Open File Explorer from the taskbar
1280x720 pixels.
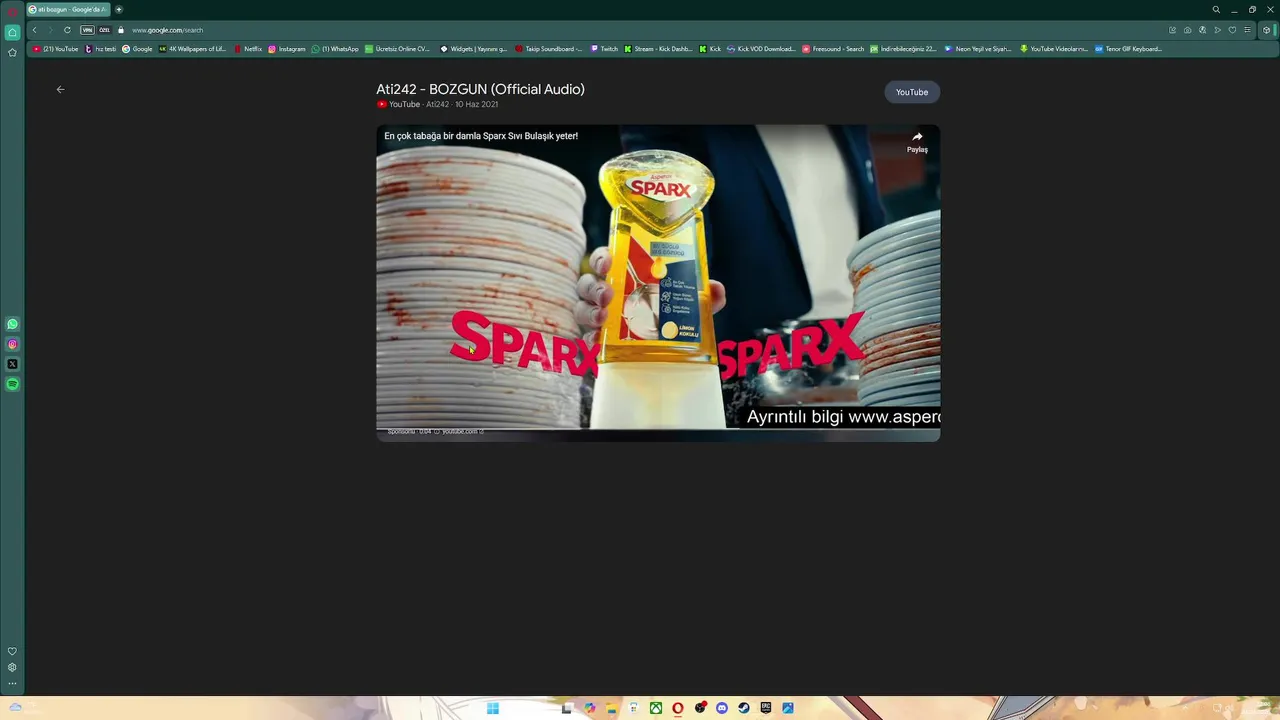point(612,708)
